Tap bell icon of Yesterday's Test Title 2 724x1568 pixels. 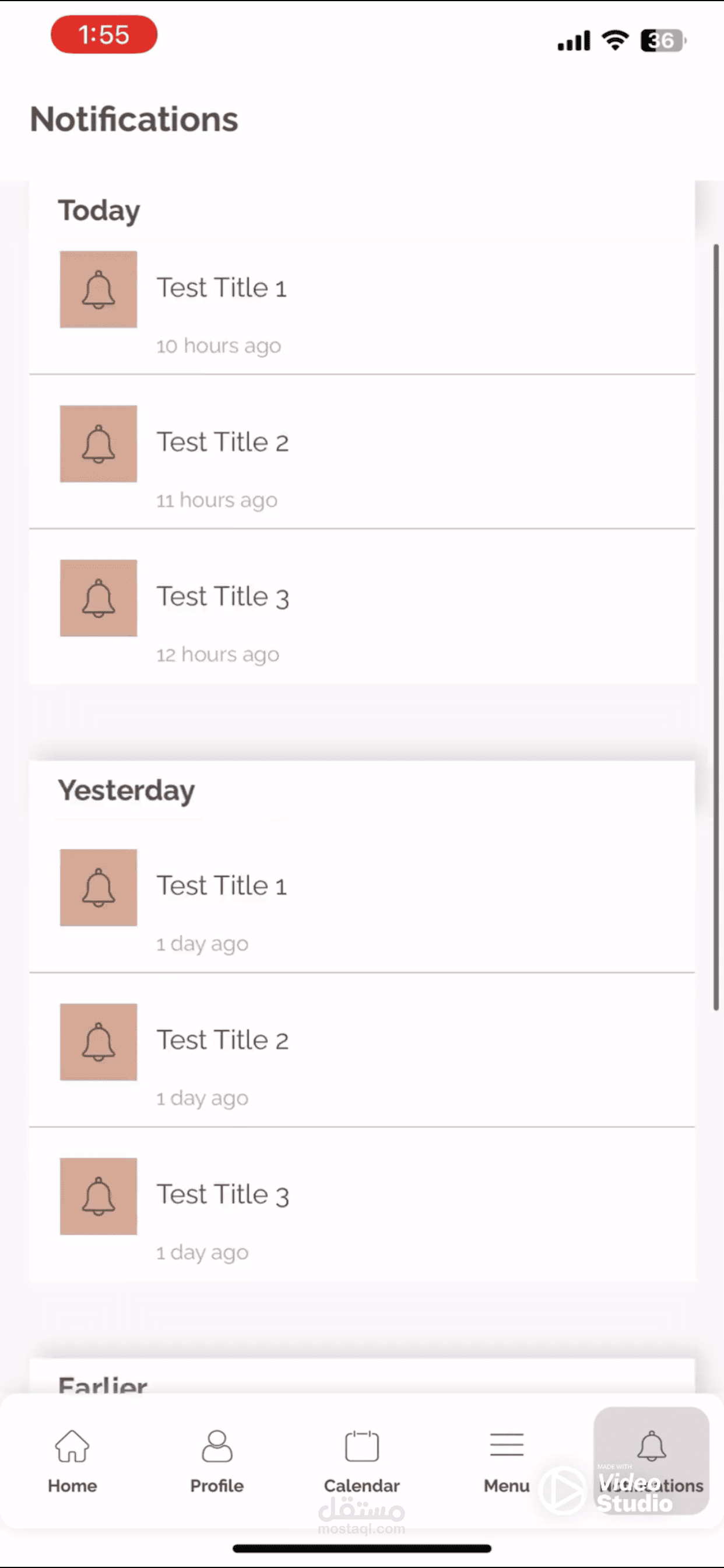(x=99, y=1042)
